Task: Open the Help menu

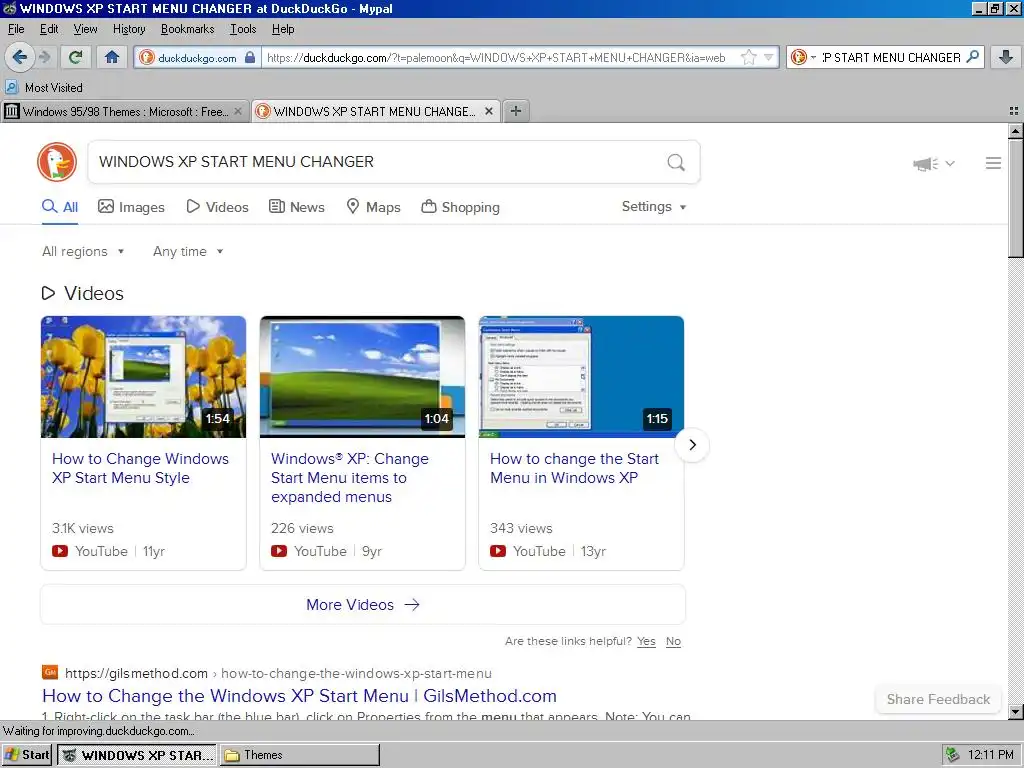Action: point(283,29)
